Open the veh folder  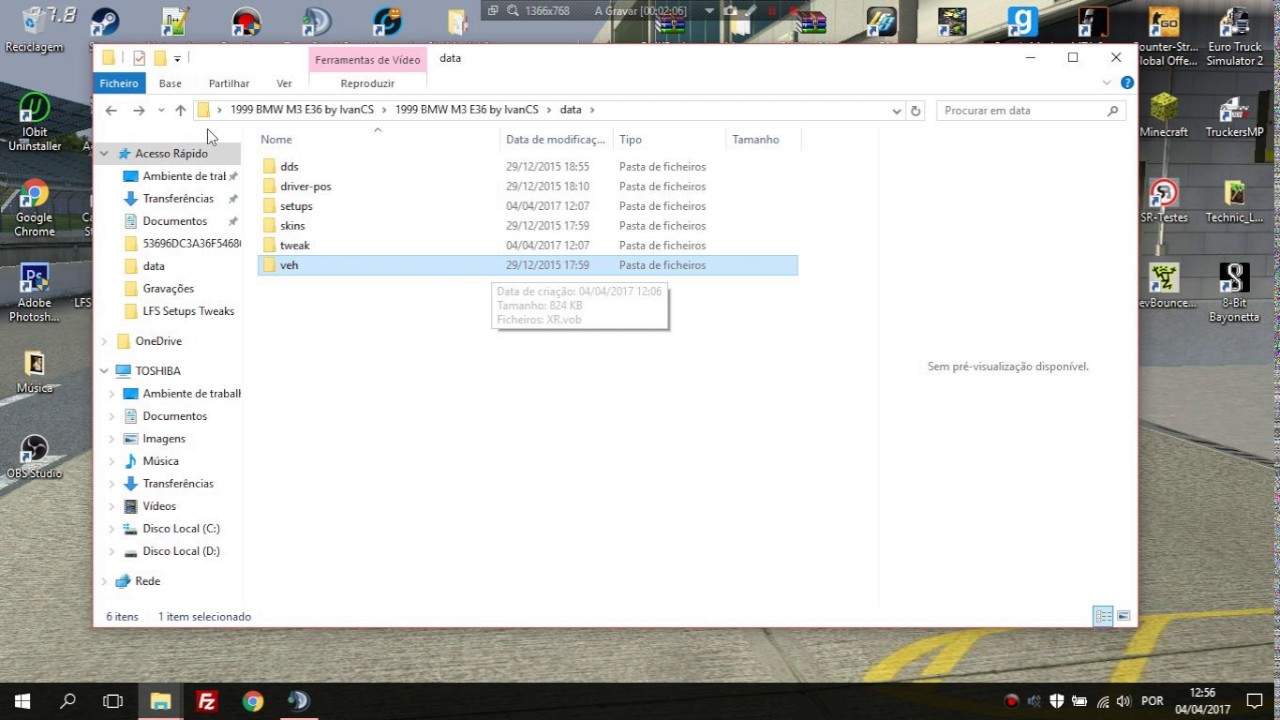click(x=528, y=265)
